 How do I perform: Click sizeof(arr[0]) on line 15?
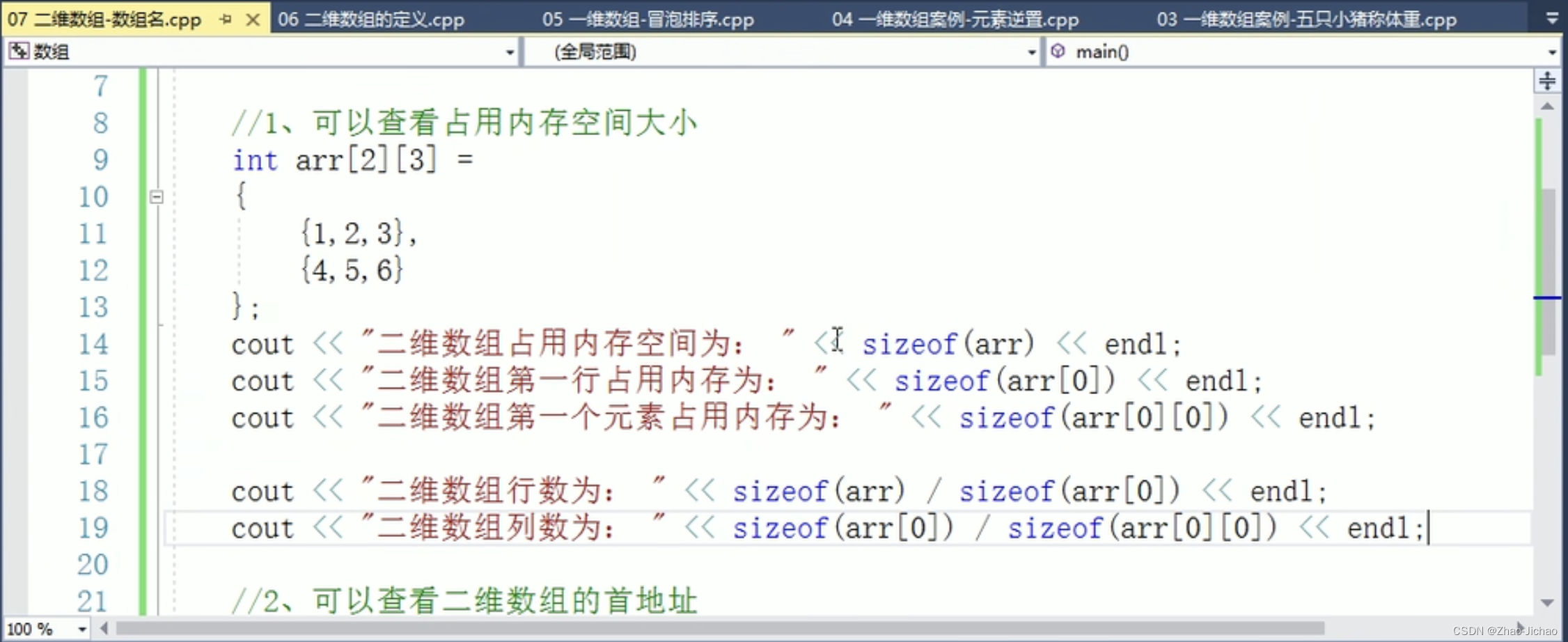pyautogui.click(x=1005, y=381)
